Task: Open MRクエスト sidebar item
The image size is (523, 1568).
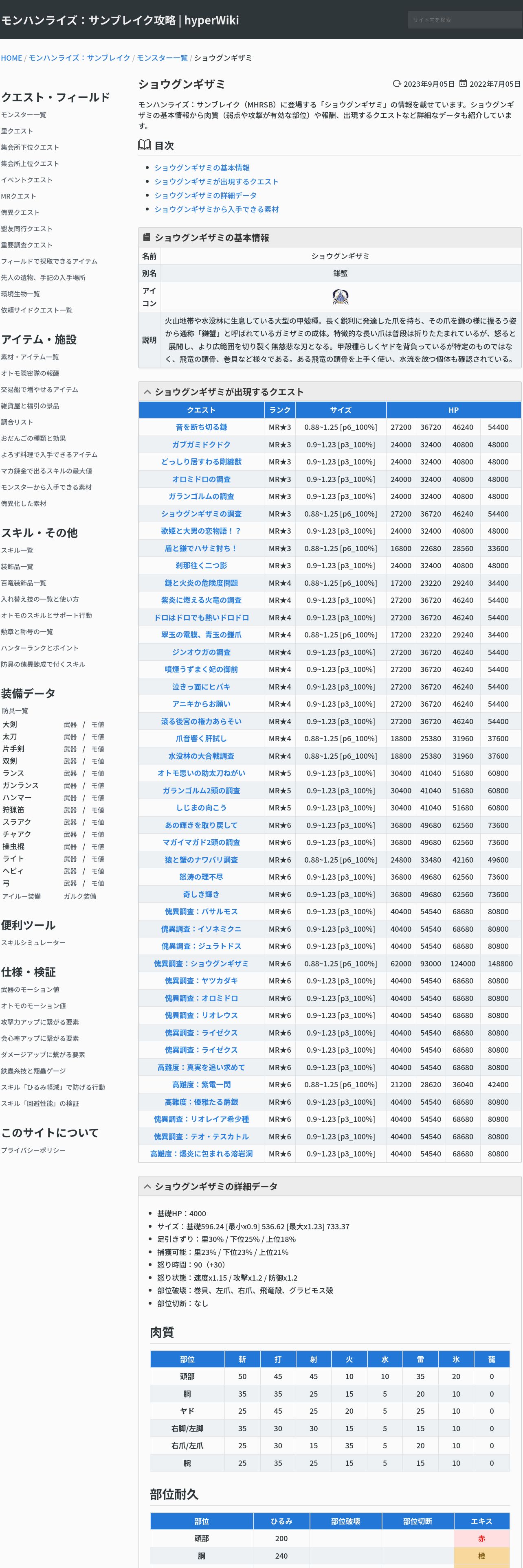Action: point(18,196)
